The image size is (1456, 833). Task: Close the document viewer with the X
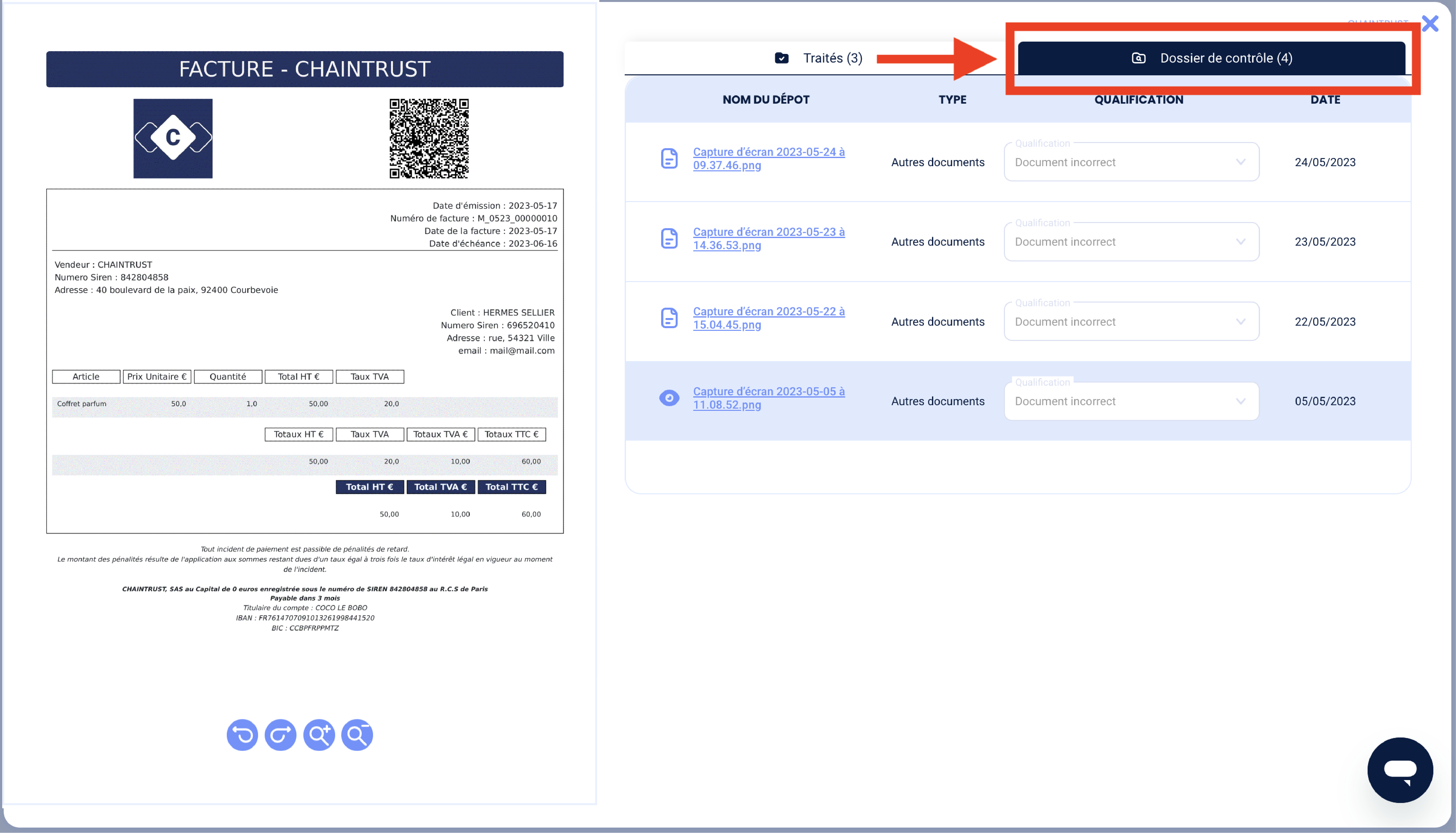(1430, 23)
